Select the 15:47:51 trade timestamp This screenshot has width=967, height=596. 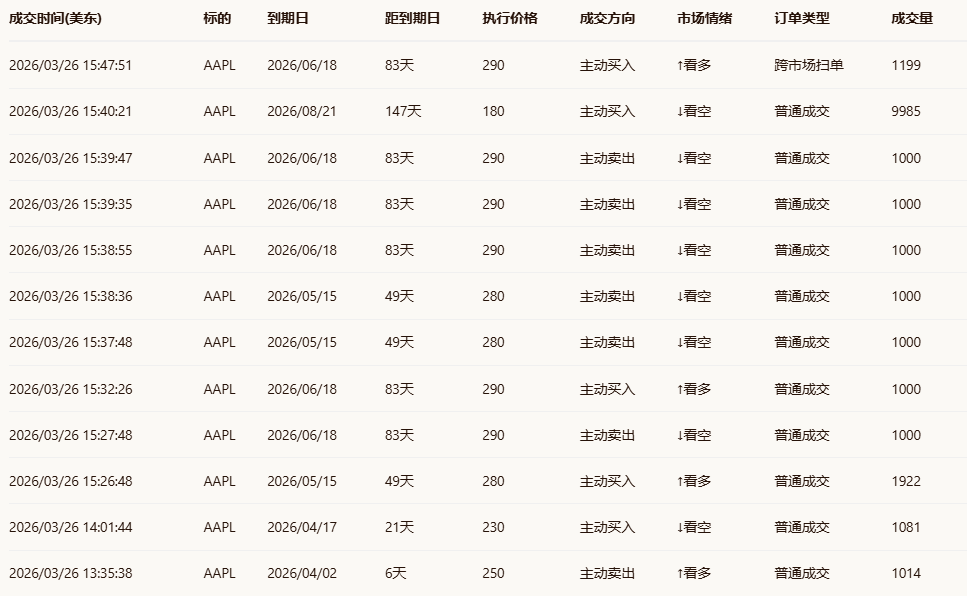[x=70, y=65]
